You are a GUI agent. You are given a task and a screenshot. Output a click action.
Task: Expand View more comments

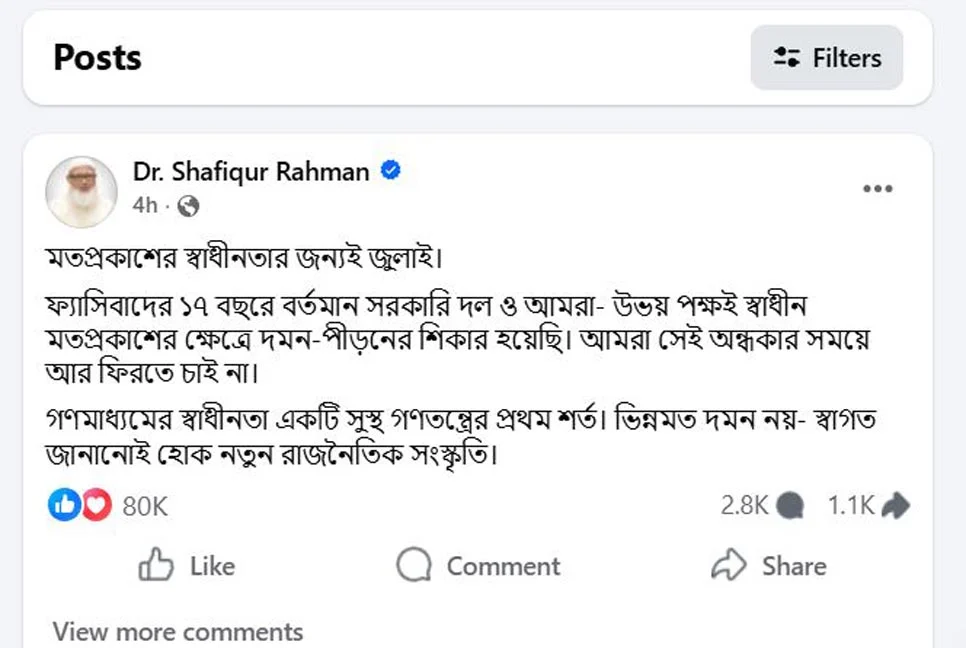[178, 632]
